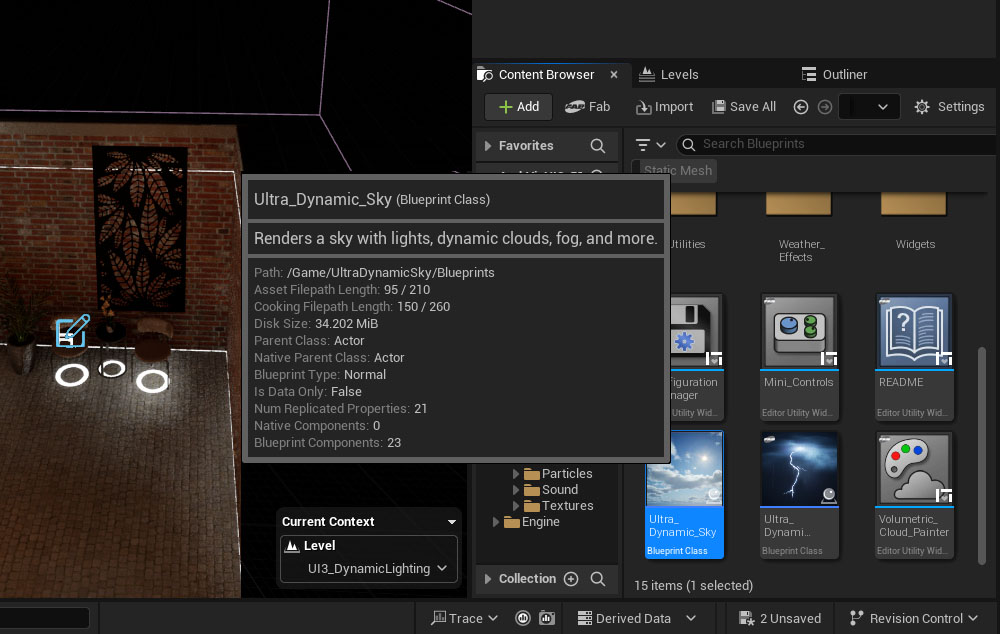Click the Favorites search icon
The height and width of the screenshot is (634, 1000).
pyautogui.click(x=598, y=146)
